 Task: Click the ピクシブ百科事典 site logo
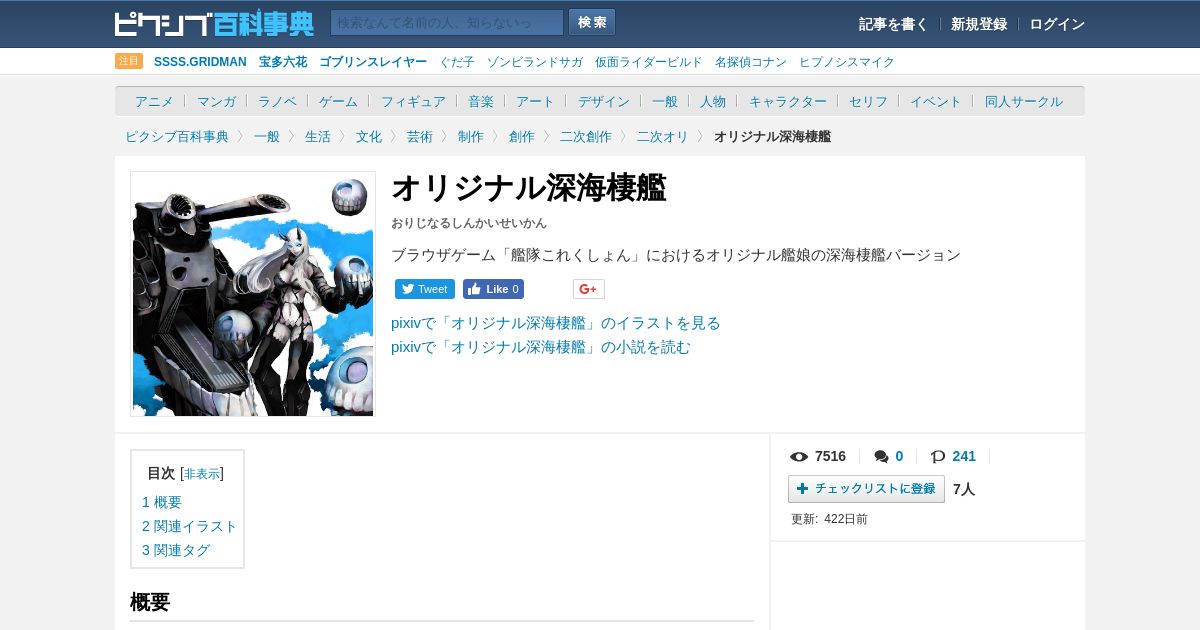tap(214, 23)
